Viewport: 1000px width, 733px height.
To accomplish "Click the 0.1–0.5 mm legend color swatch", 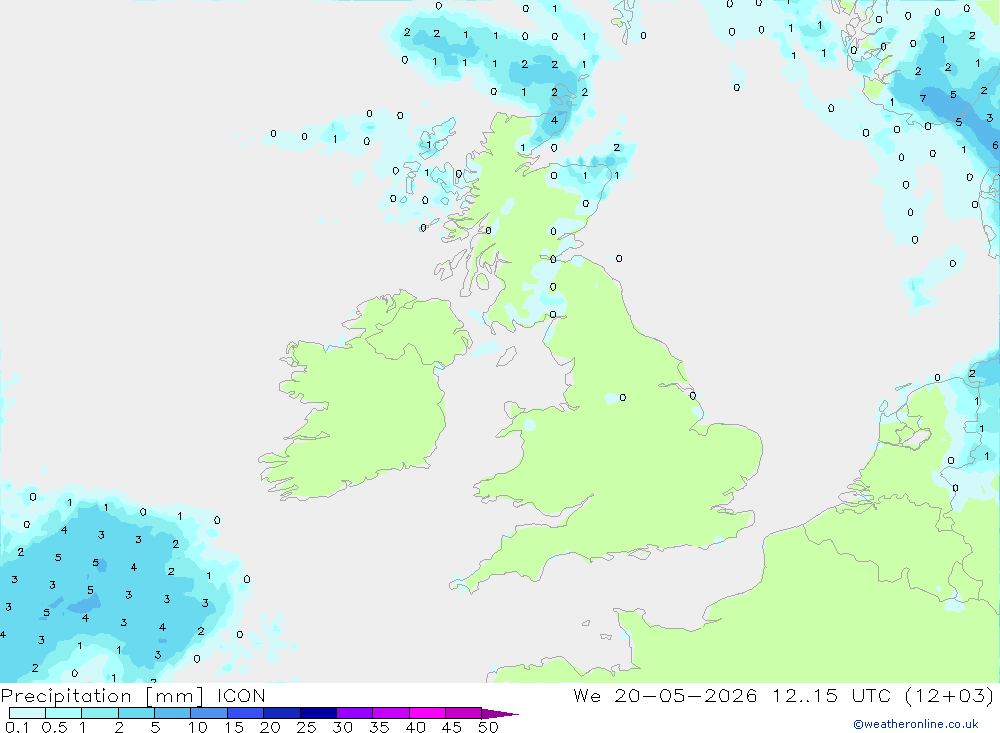I will [x=27, y=713].
